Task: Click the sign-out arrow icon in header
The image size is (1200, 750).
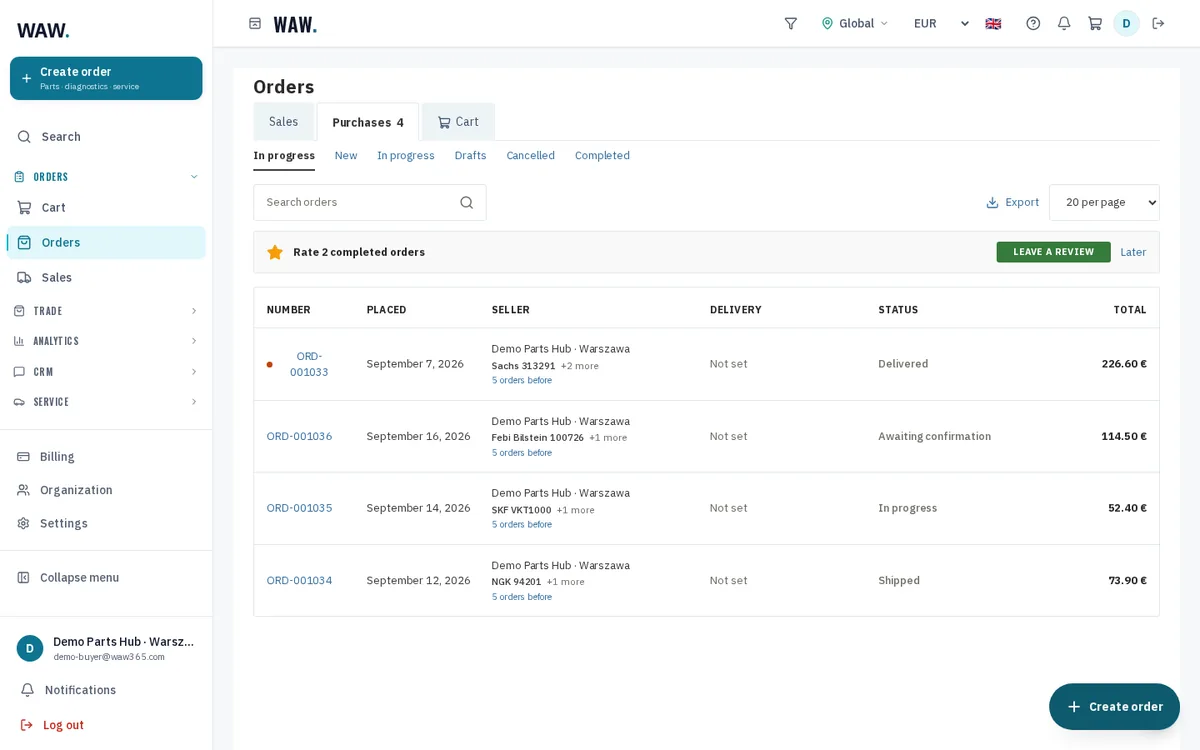Action: pyautogui.click(x=1158, y=23)
